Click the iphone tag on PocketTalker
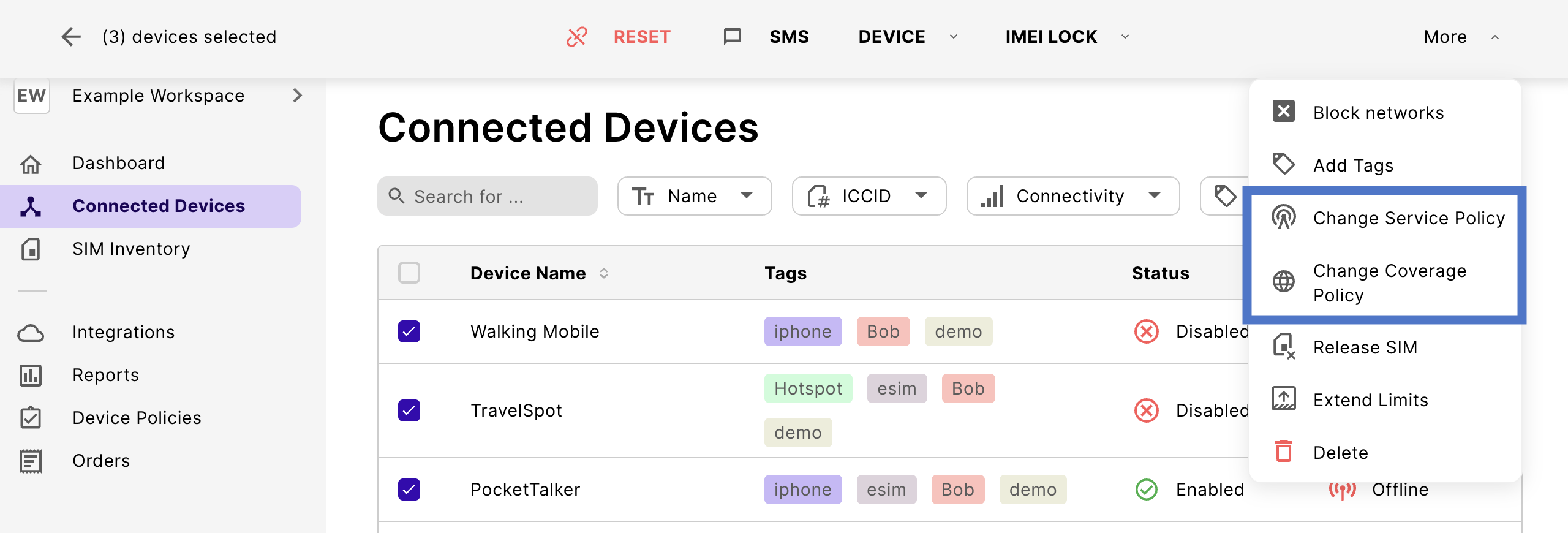 click(802, 490)
